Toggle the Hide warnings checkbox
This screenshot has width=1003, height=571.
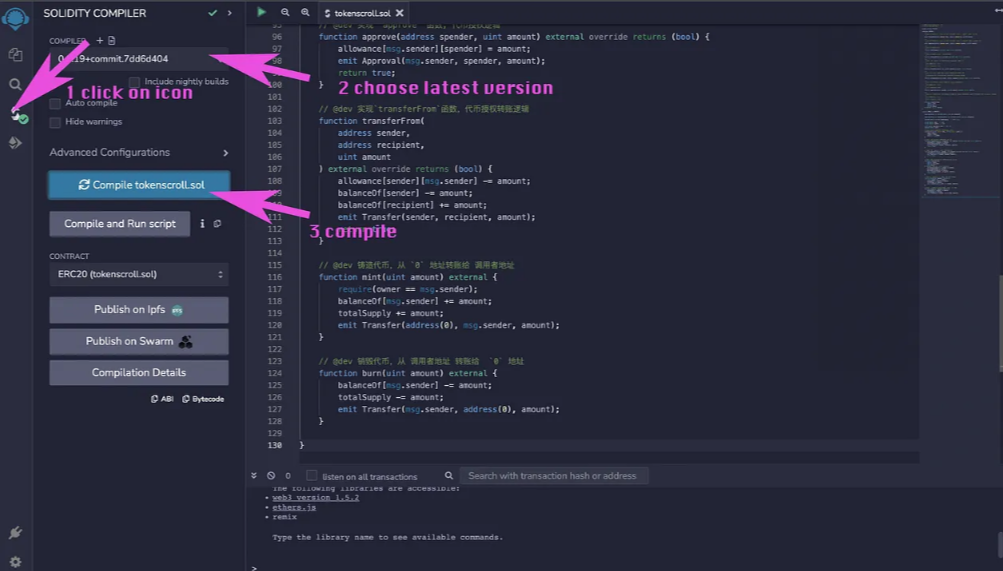pos(55,122)
